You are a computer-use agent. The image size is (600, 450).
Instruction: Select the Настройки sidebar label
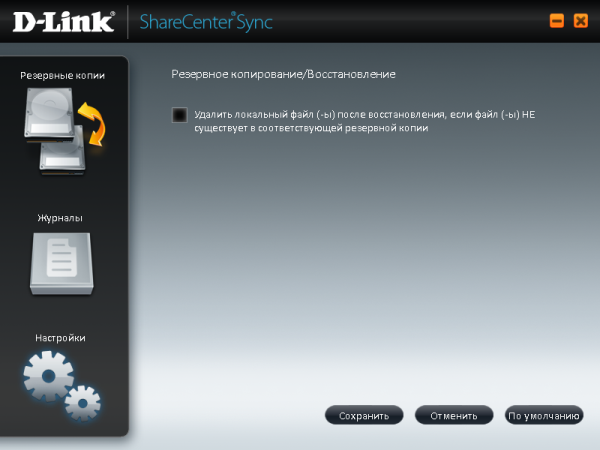pos(60,338)
